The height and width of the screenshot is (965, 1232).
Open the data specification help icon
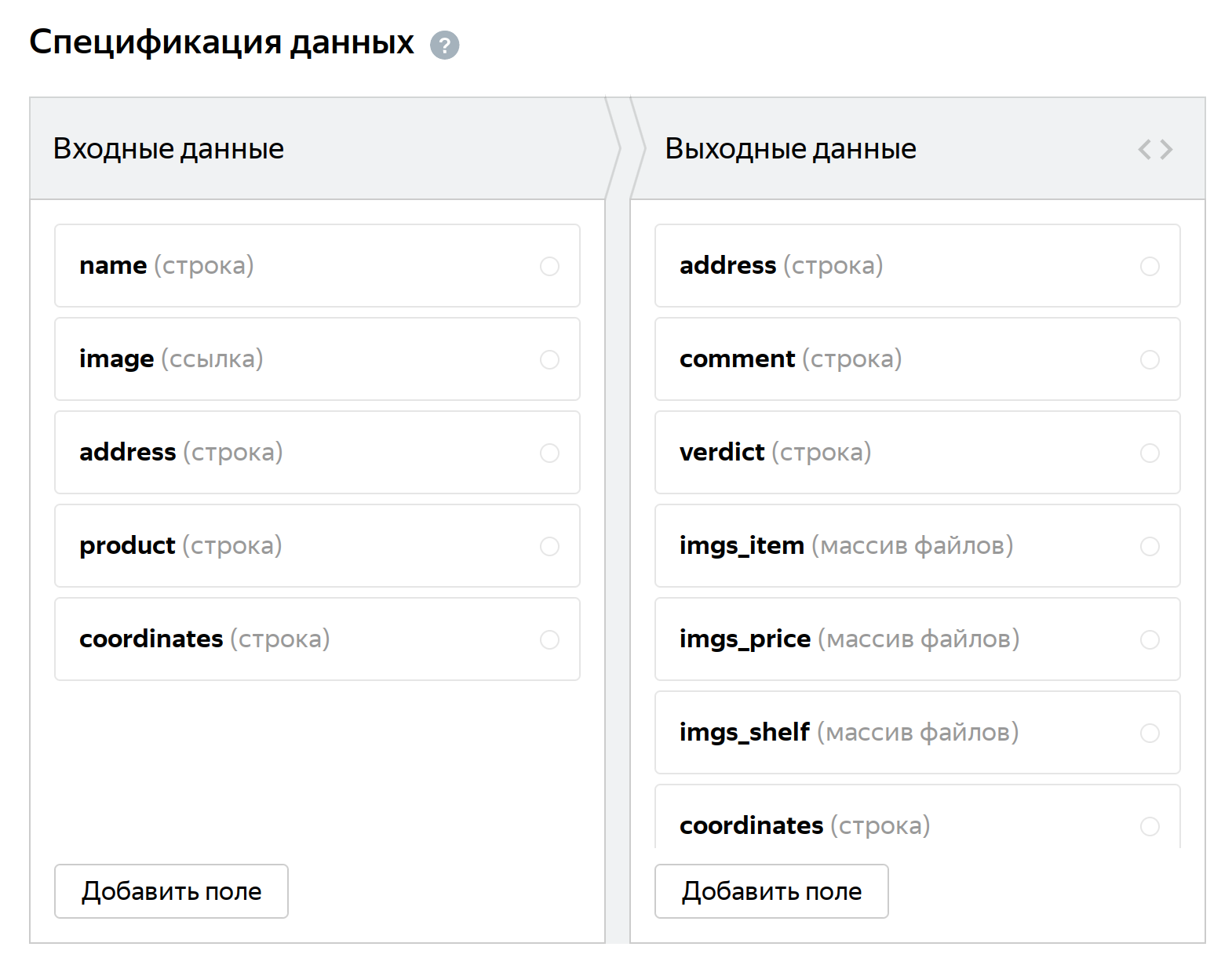point(444,45)
